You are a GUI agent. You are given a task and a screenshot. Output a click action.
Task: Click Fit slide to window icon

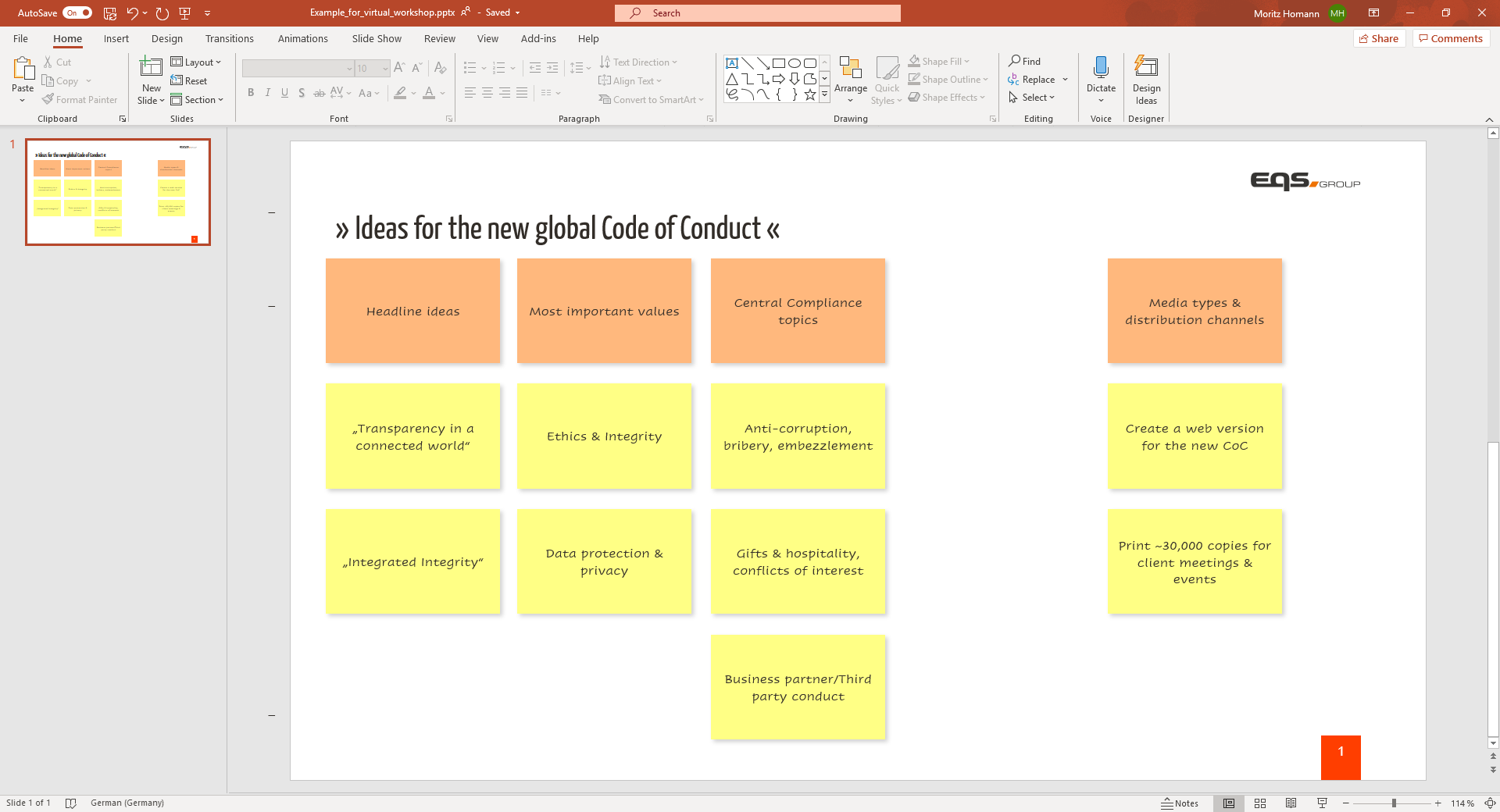tap(1490, 803)
